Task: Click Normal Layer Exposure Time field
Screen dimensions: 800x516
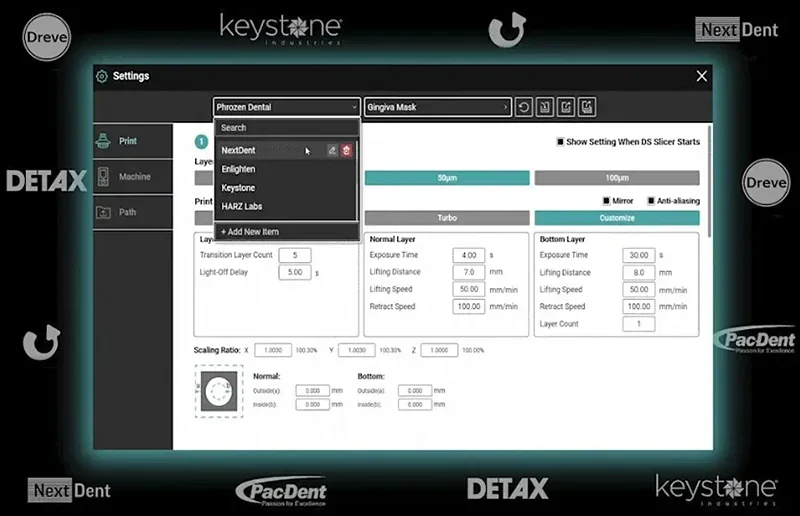Action: click(x=468, y=255)
